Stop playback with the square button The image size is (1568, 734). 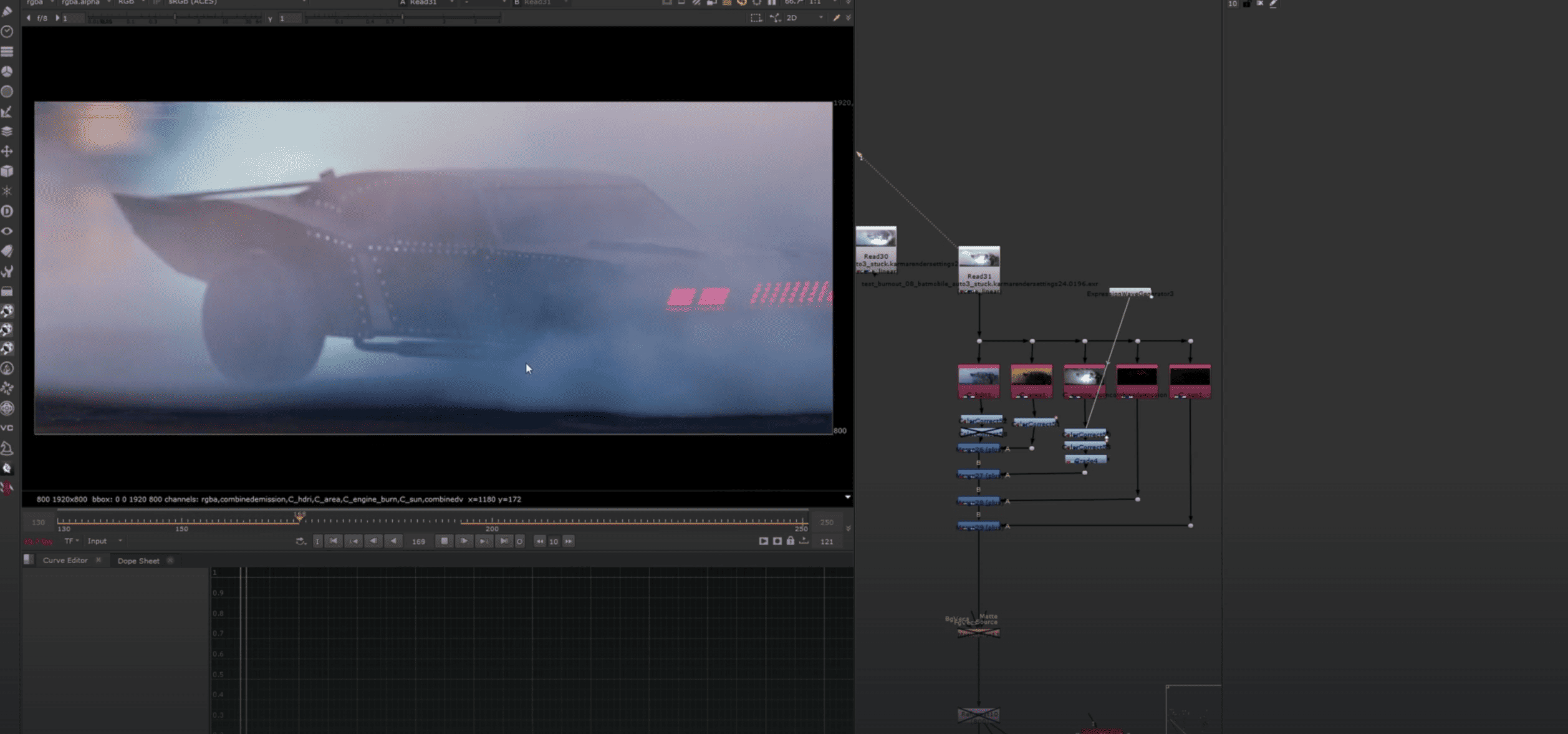(x=444, y=541)
